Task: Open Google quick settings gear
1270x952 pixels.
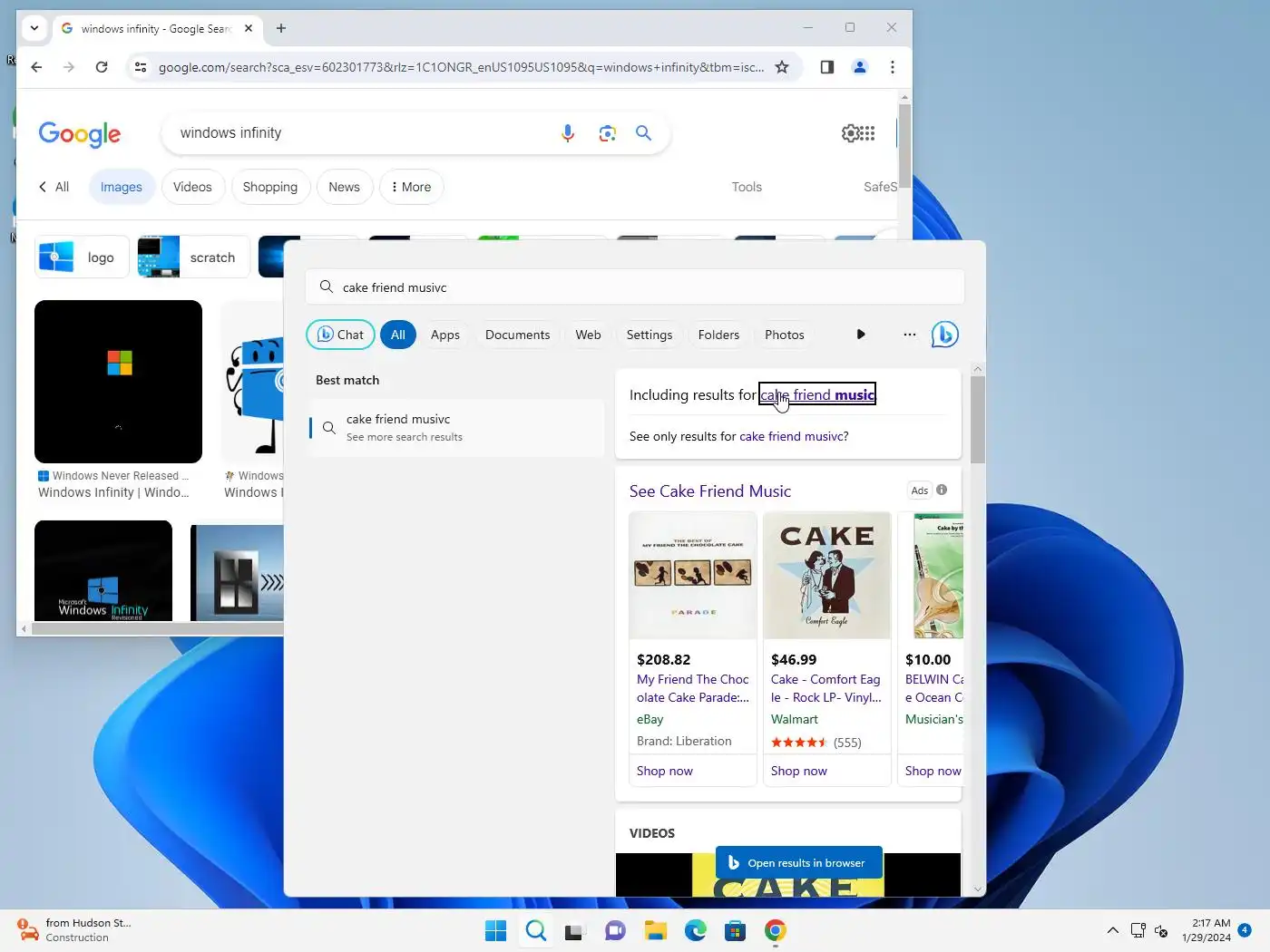Action: (850, 133)
